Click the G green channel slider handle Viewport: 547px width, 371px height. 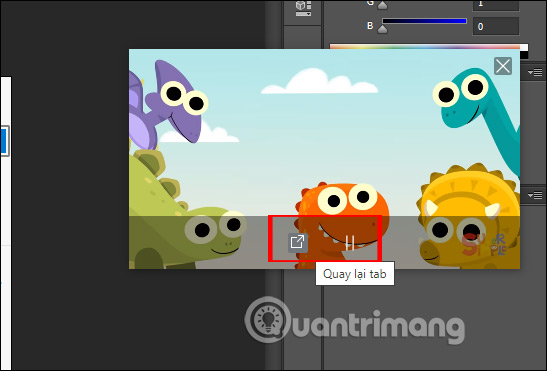point(383,4)
